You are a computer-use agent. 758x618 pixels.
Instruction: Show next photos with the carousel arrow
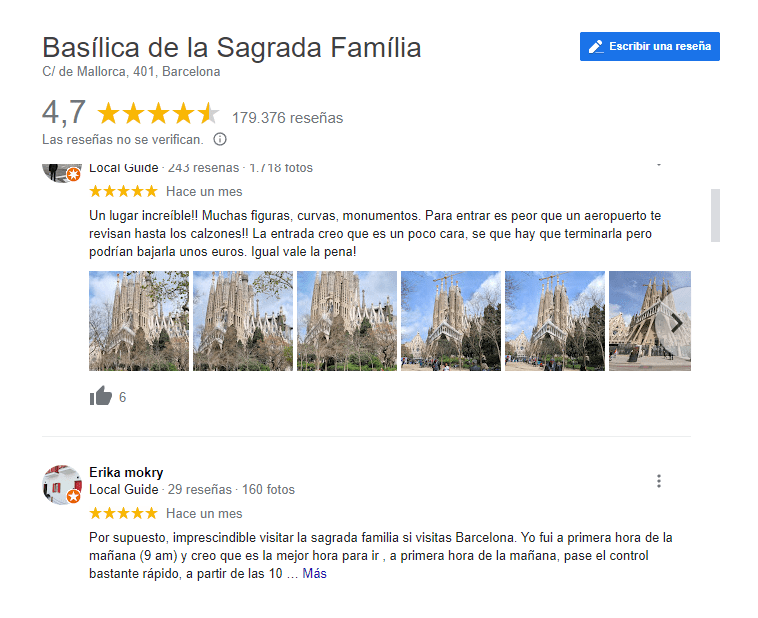point(676,323)
